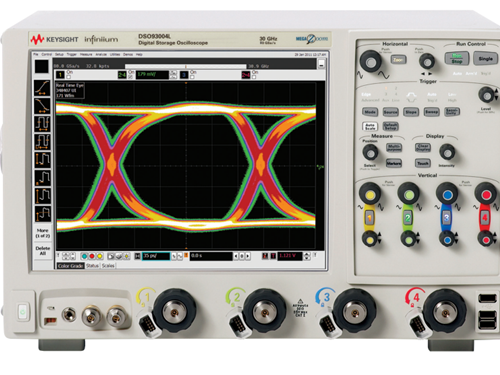Push the Multi-purpose button

(x=394, y=147)
